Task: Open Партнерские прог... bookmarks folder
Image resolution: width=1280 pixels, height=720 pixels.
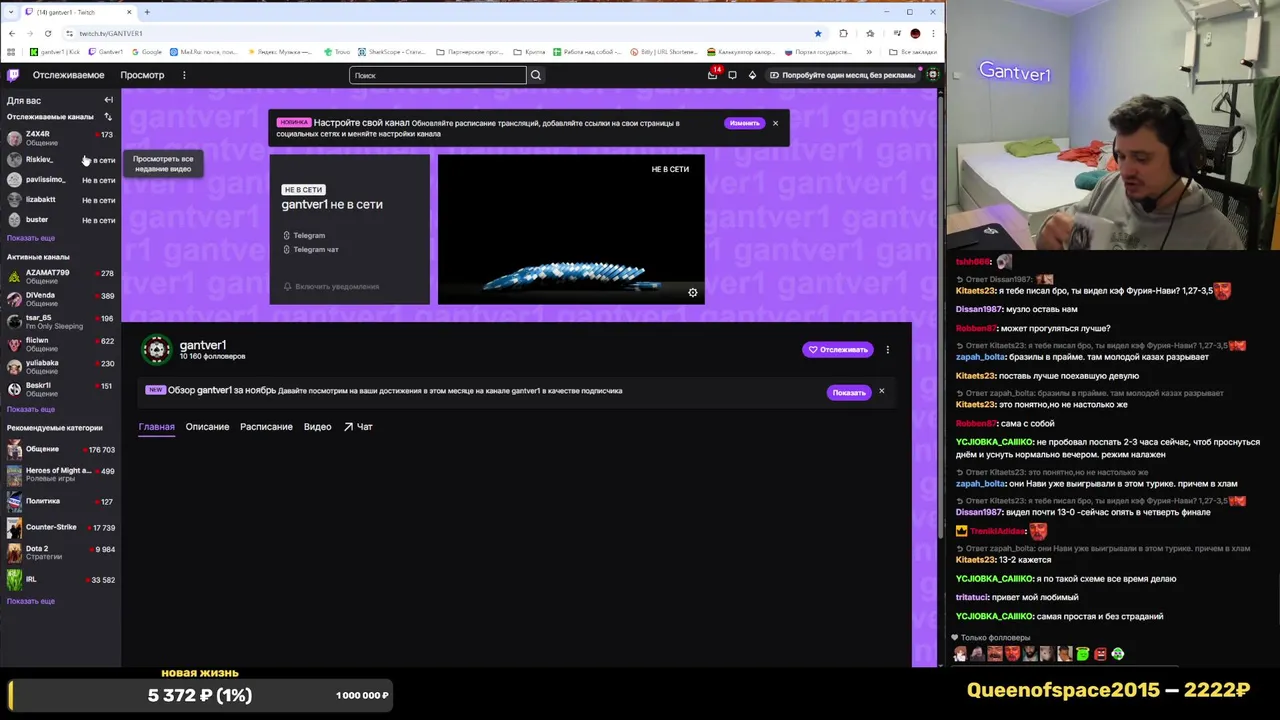Action: (x=470, y=52)
